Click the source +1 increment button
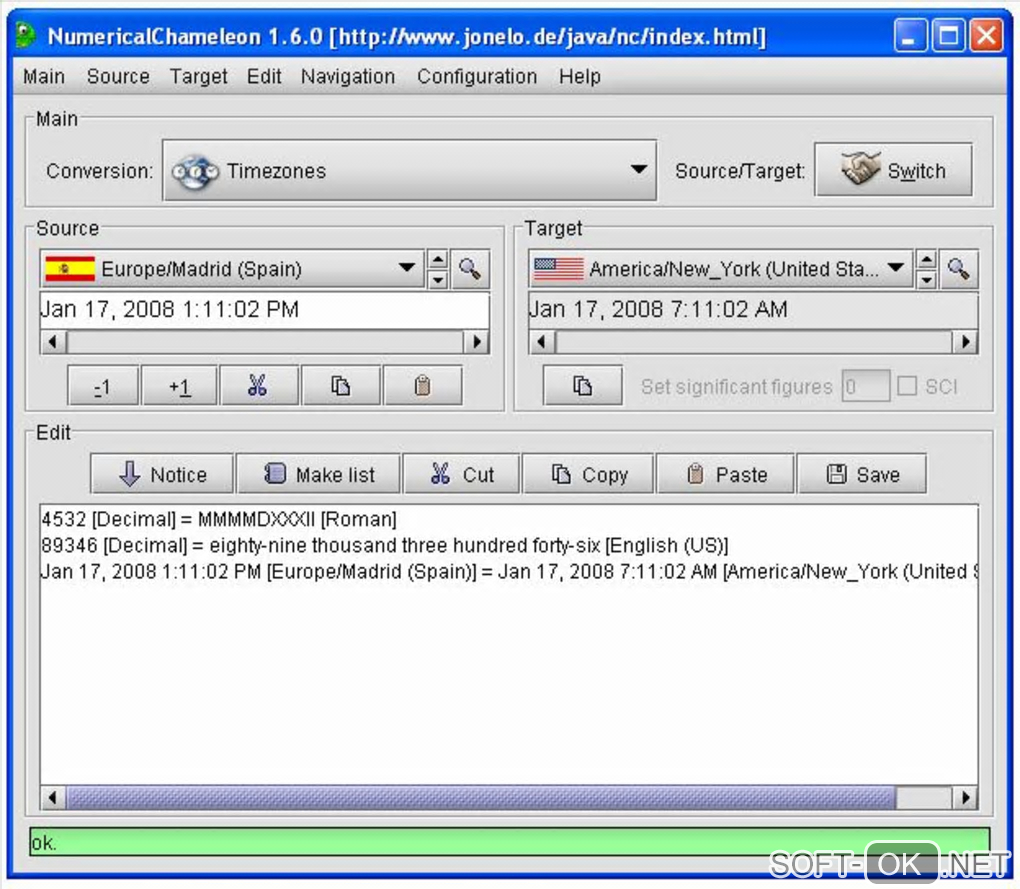The image size is (1020, 889). 180,386
